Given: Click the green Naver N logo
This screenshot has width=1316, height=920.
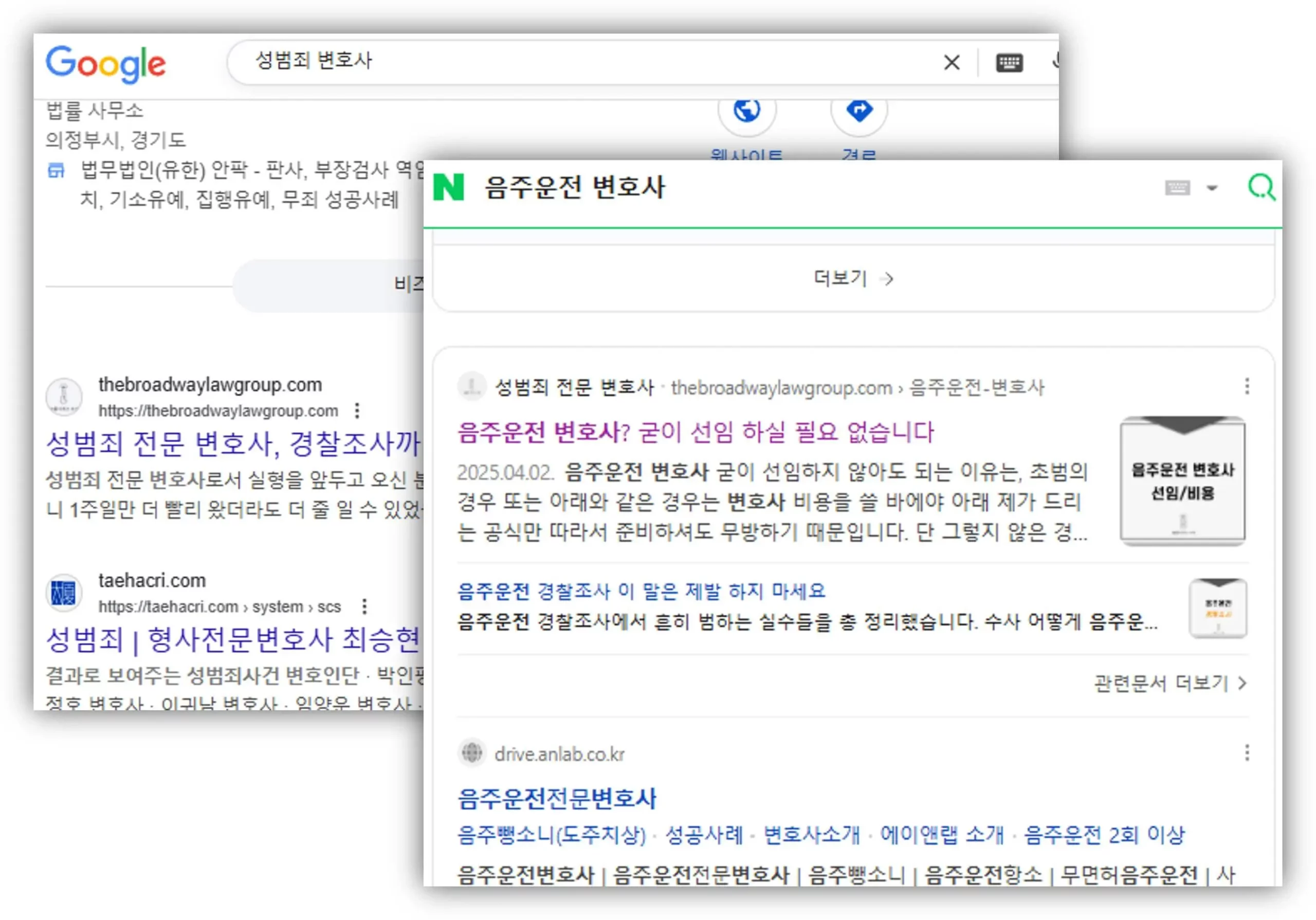Looking at the screenshot, I should (449, 187).
